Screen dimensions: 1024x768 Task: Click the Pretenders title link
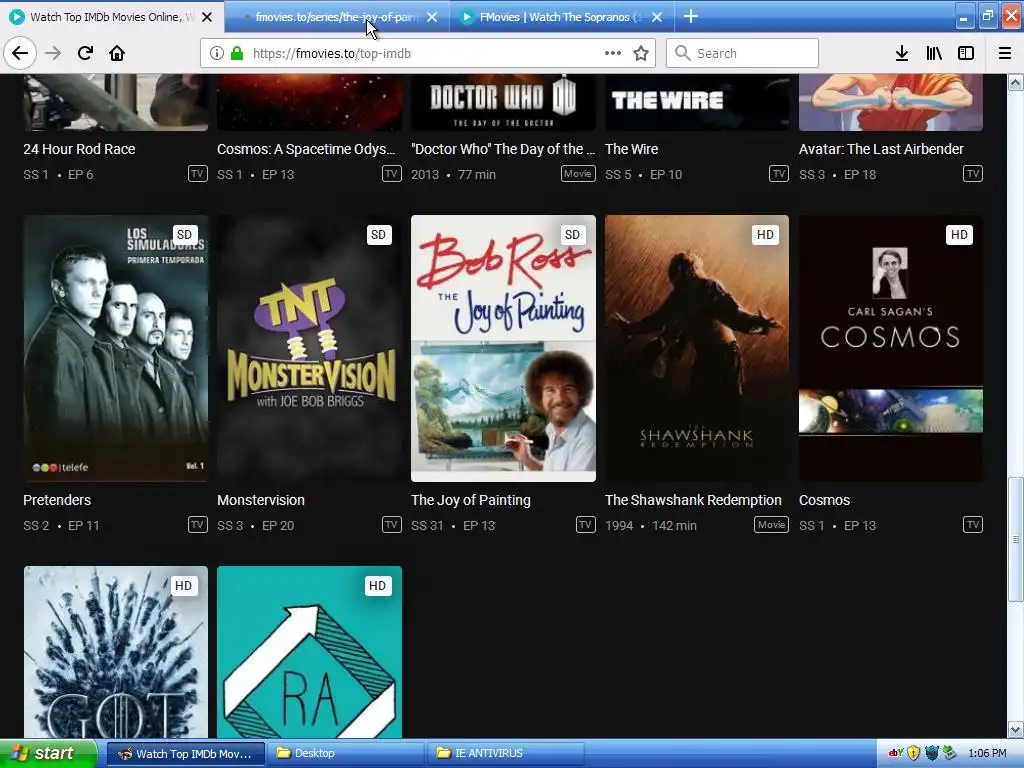(57, 500)
